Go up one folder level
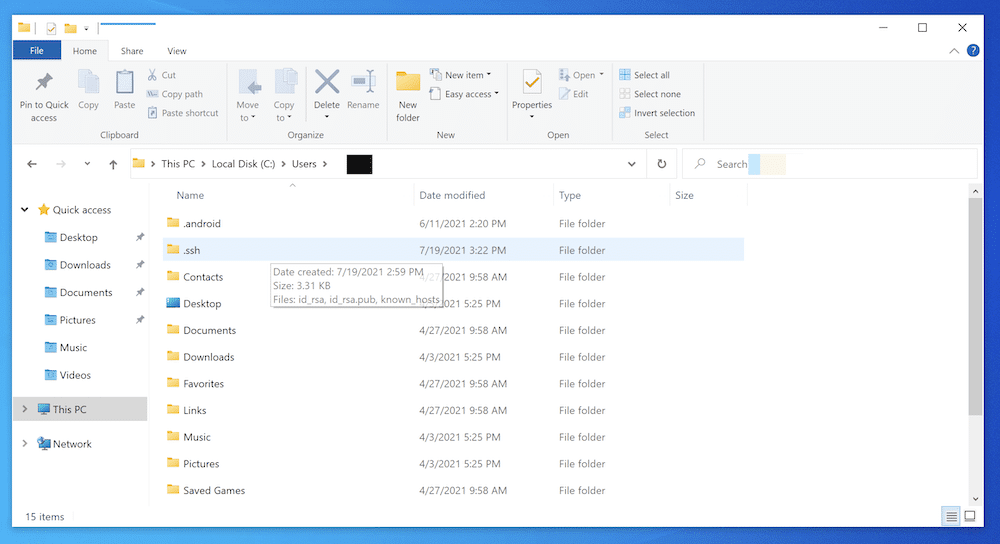Screen dimensions: 1000x544 click(113, 164)
